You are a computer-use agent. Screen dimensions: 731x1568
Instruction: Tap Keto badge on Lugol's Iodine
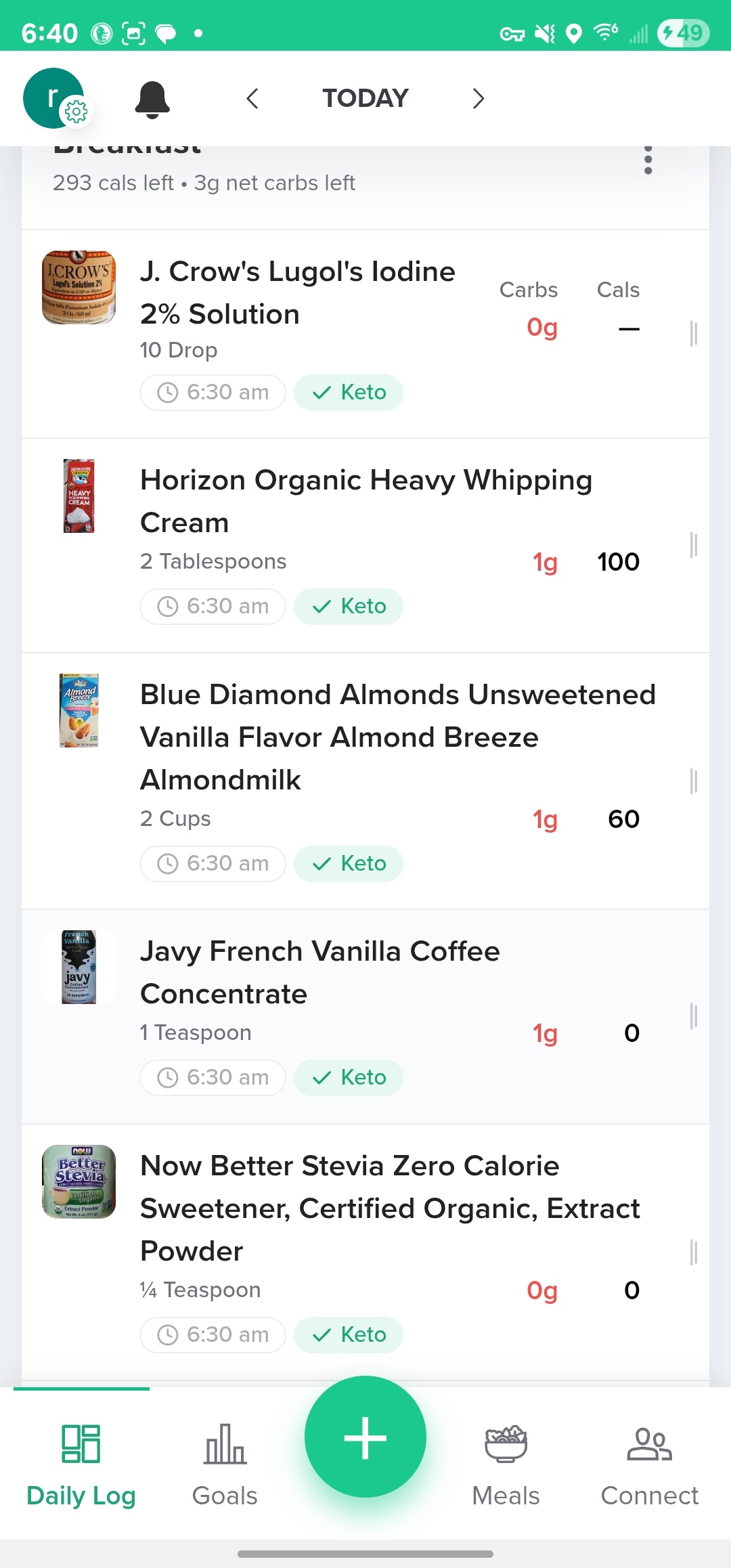(x=349, y=393)
